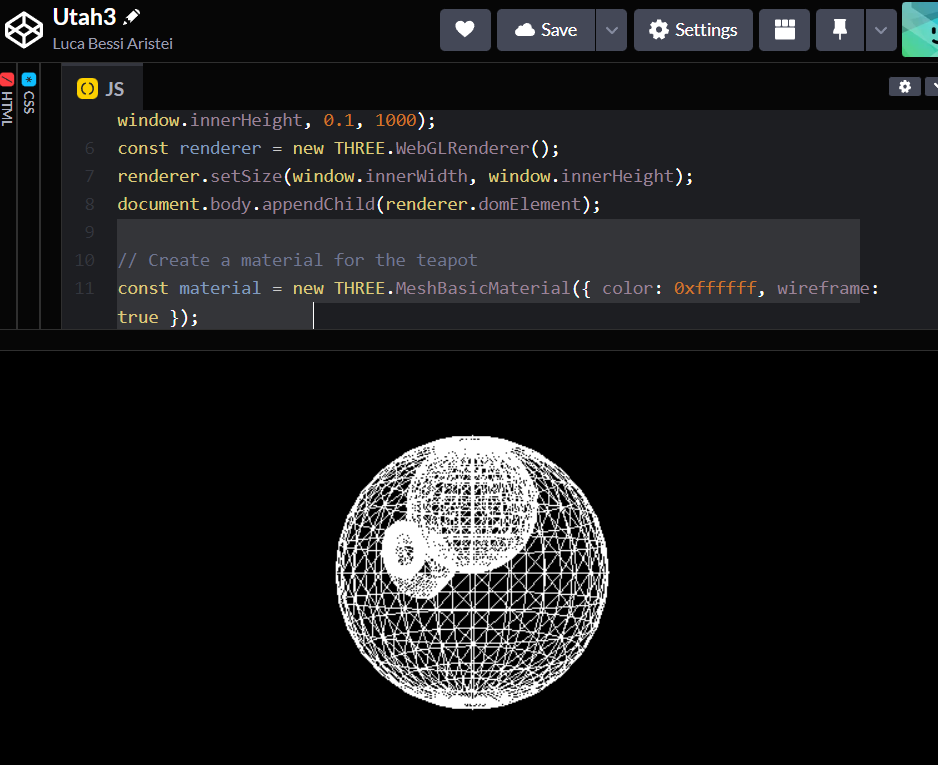Click the editor and preview resize divider
This screenshot has width=938, height=765.
(x=469, y=340)
